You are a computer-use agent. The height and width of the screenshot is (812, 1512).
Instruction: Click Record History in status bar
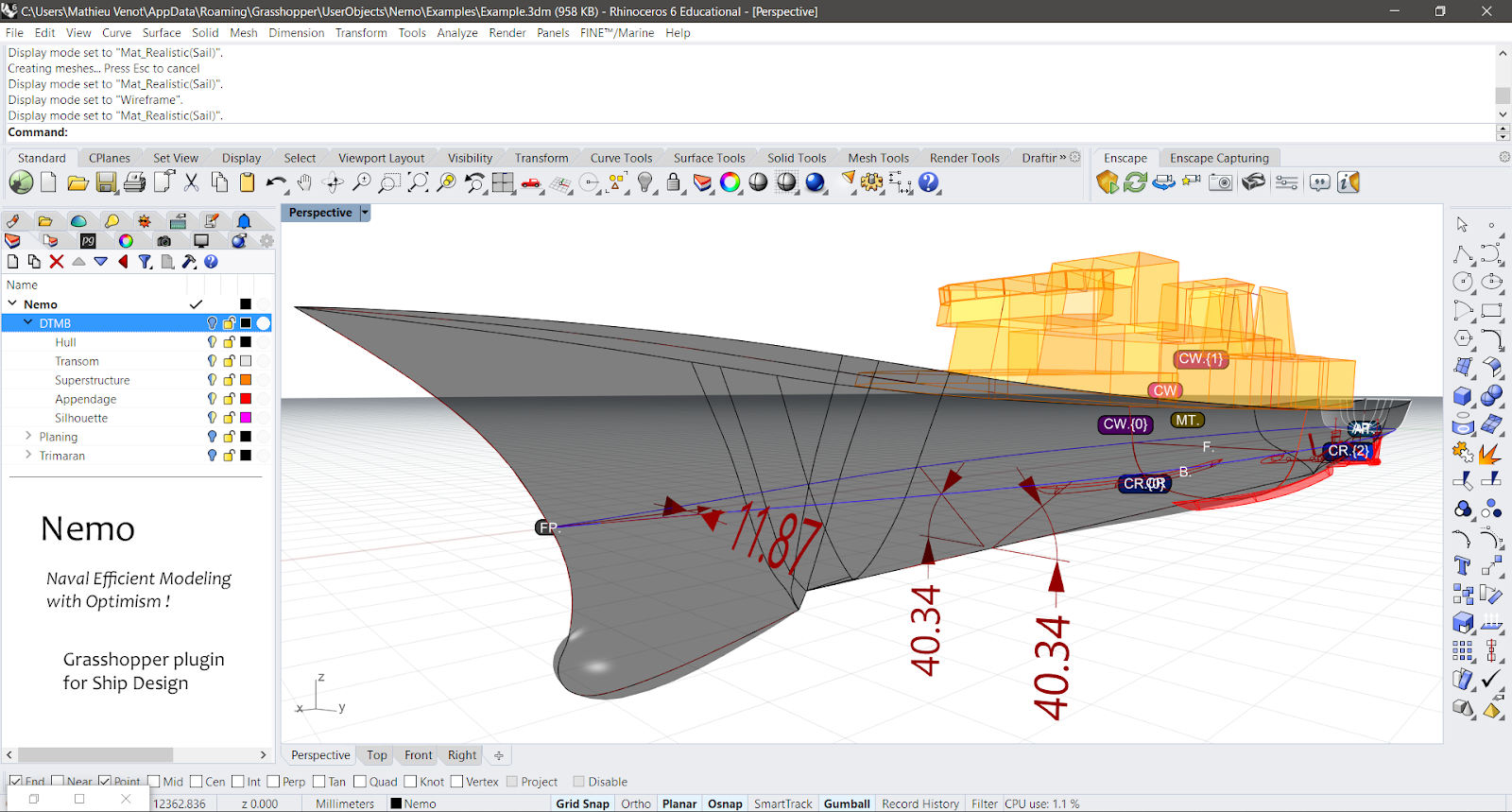(x=919, y=803)
